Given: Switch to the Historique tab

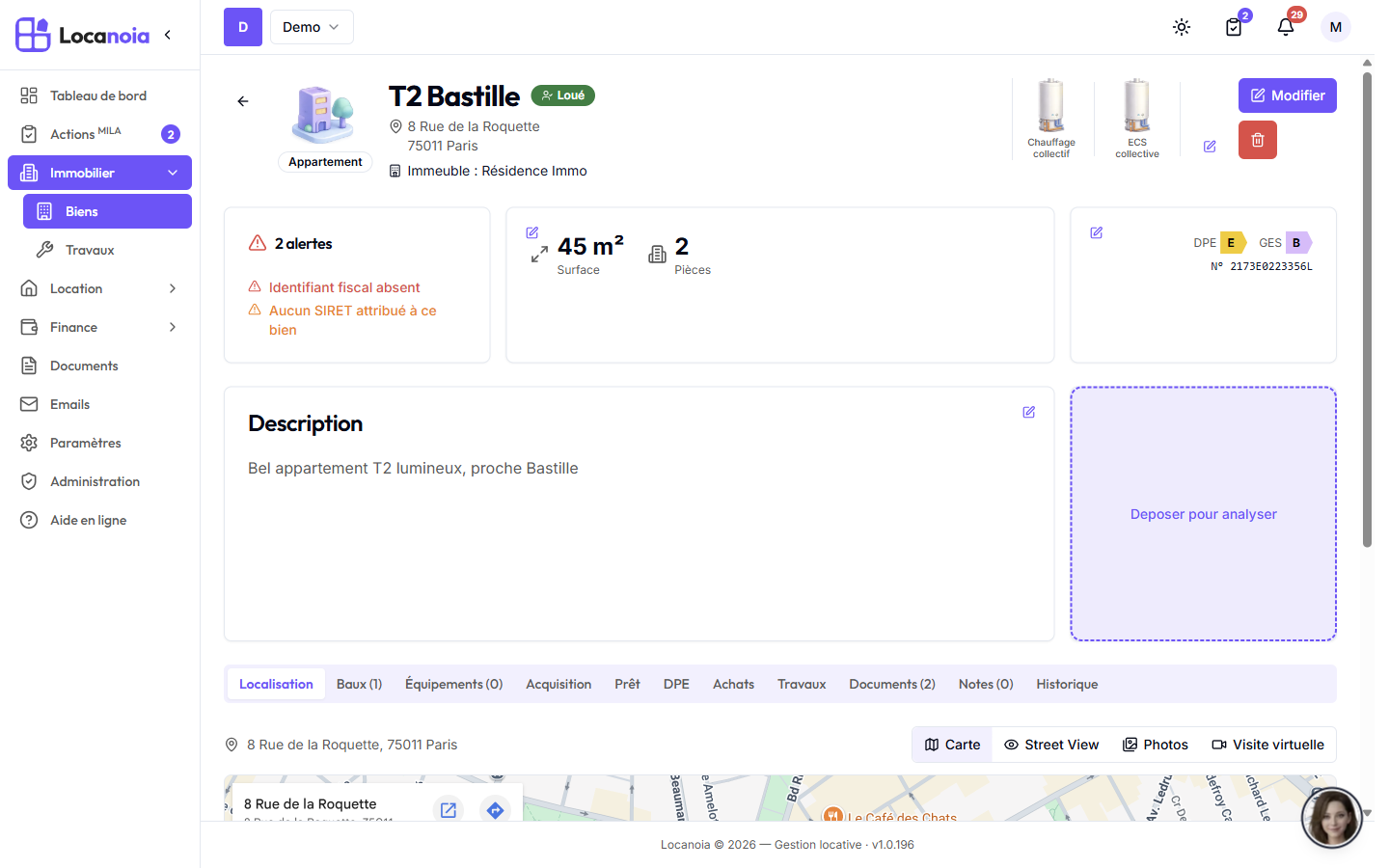Looking at the screenshot, I should point(1067,684).
